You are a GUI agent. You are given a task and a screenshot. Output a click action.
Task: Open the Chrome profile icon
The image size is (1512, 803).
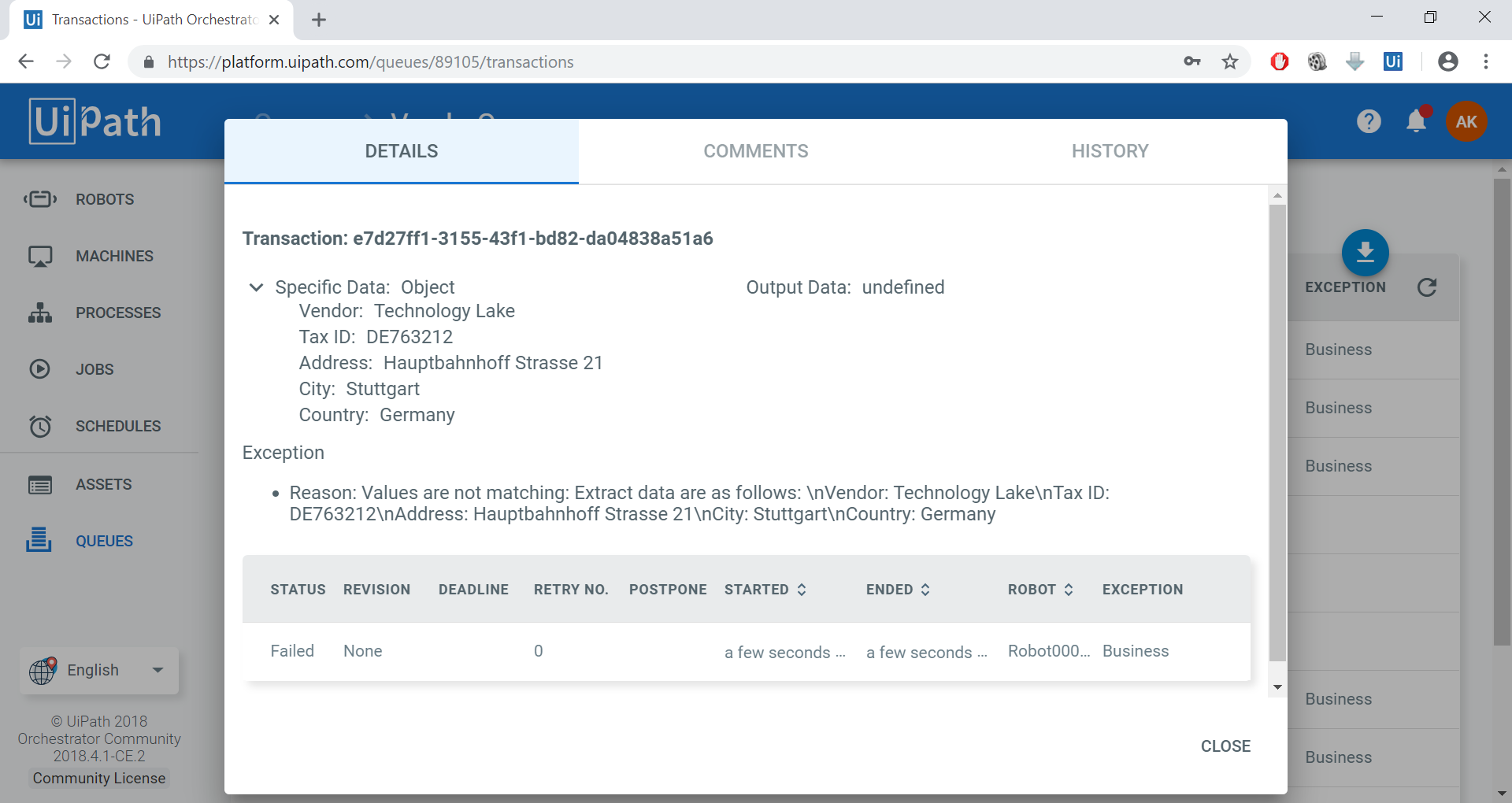point(1448,61)
